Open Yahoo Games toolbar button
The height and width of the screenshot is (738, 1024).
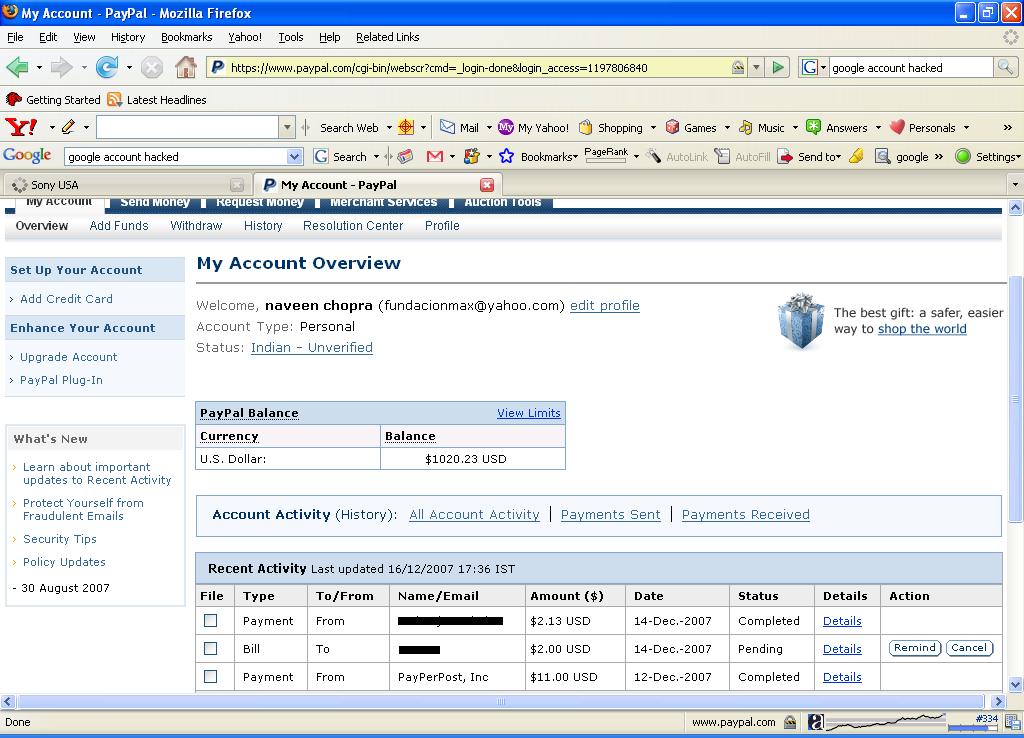click(692, 127)
